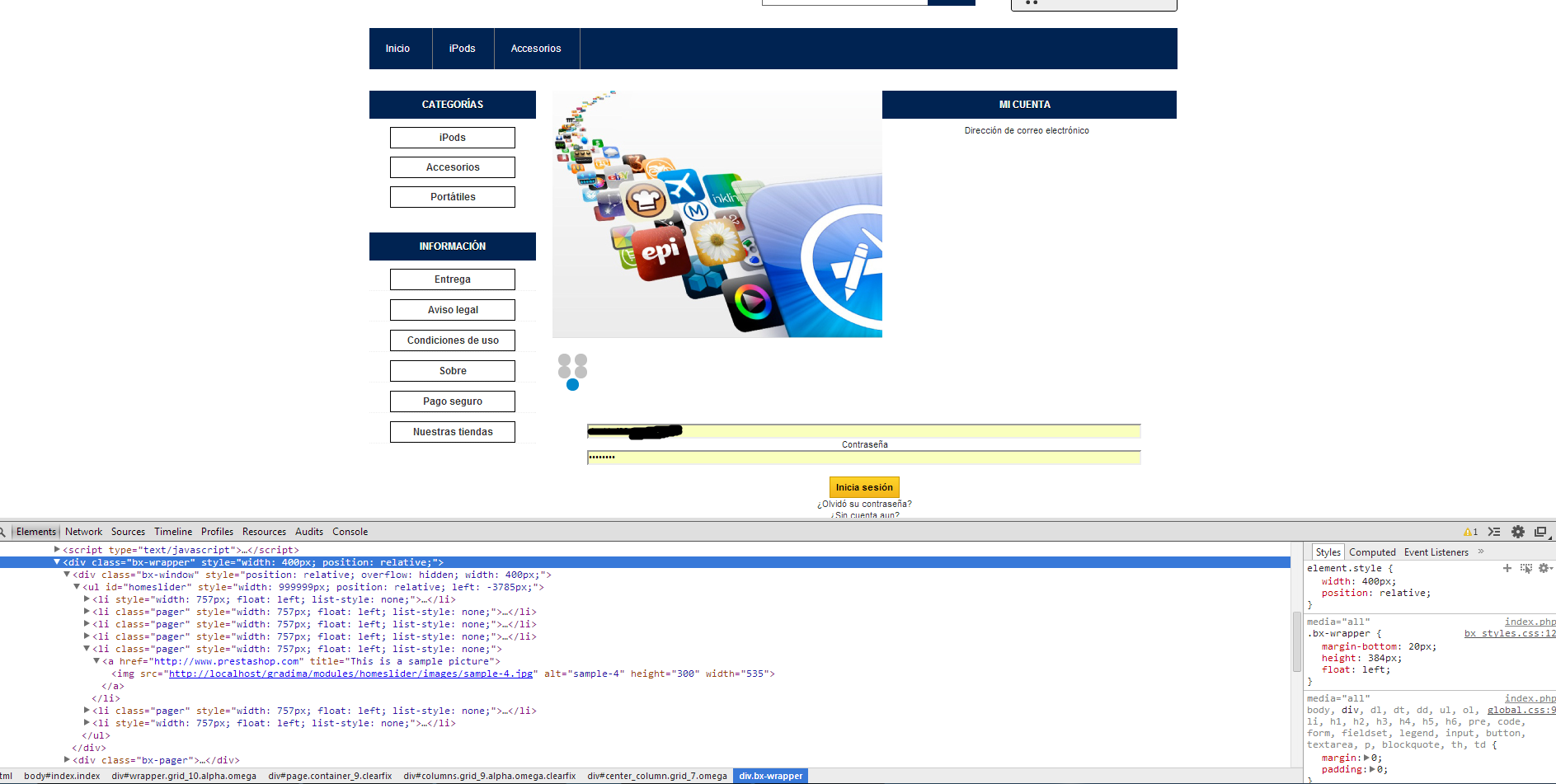1556x784 pixels.
Task: Click the blue active slider pager dot
Action: point(573,385)
